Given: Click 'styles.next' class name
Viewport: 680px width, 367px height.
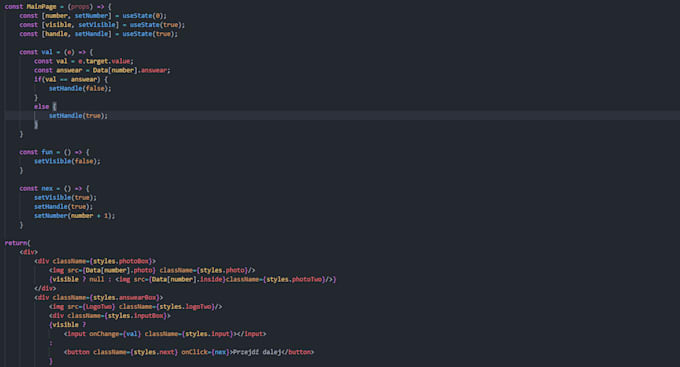Looking at the screenshot, I should coord(154,352).
